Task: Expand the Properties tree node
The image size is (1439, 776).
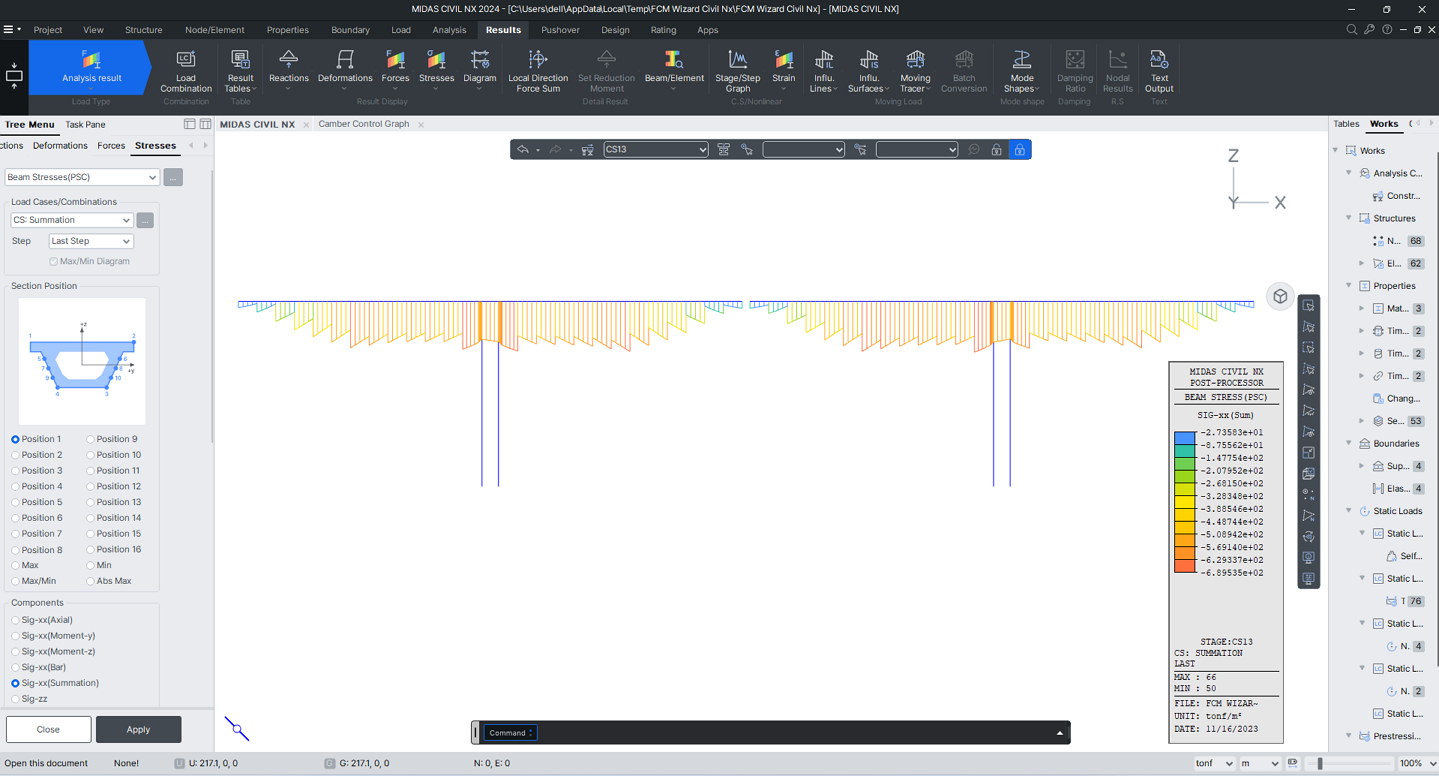Action: click(1349, 286)
